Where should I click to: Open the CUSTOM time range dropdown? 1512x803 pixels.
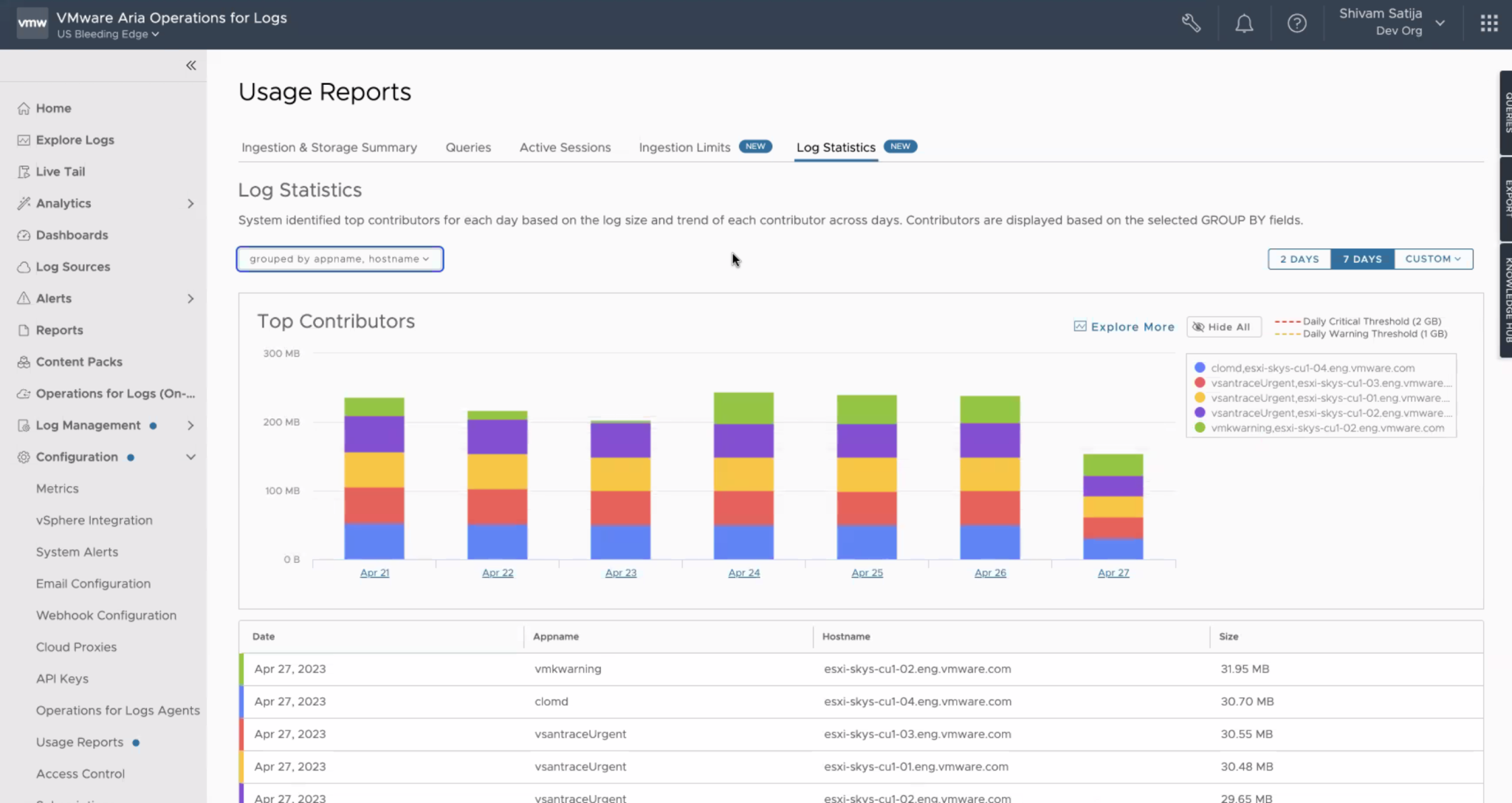1432,259
